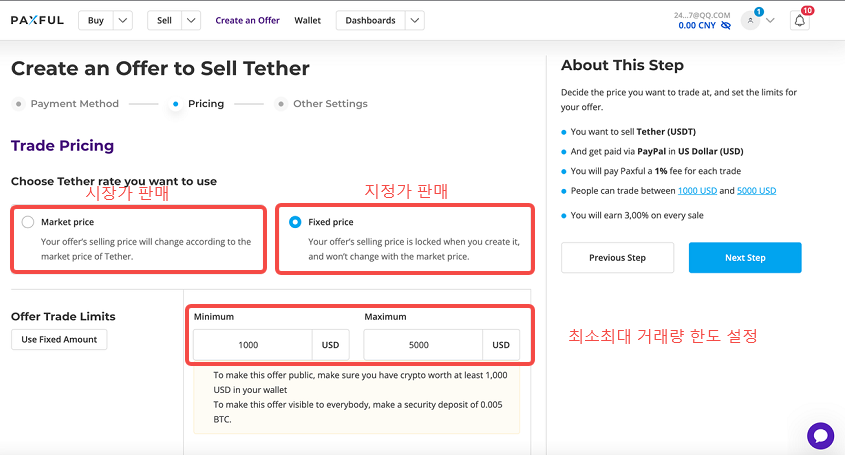Select the Market price radio button
This screenshot has width=845, height=455.
pyautogui.click(x=27, y=222)
